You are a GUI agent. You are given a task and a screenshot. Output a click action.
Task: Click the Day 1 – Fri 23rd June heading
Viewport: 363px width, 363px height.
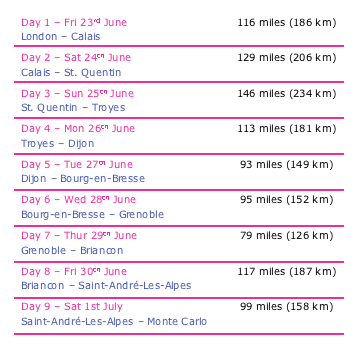[74, 22]
